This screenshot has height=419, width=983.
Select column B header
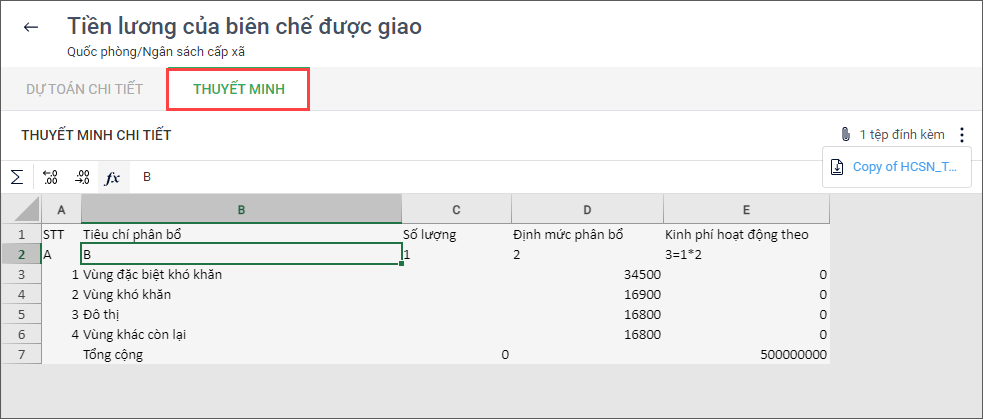pyautogui.click(x=241, y=209)
